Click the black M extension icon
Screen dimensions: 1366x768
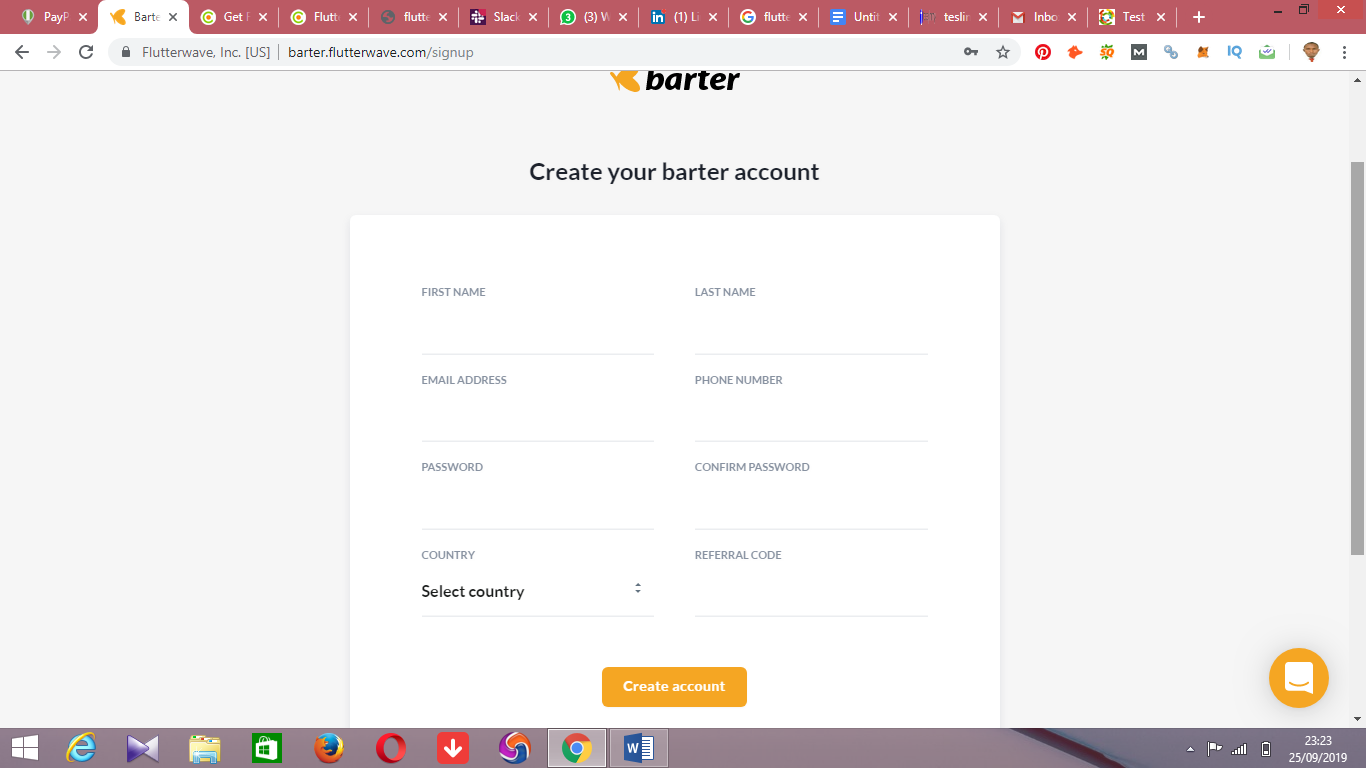(x=1139, y=52)
